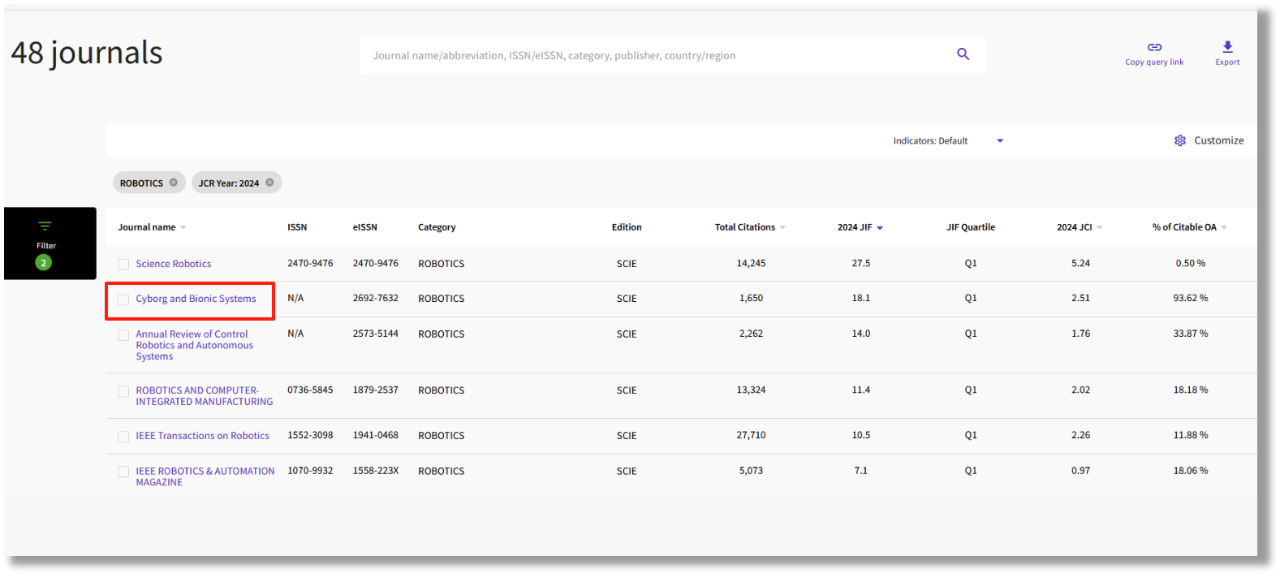Screen dimensions: 1280x575
Task: Select eISSN value 1941-0468
Action: 375,435
